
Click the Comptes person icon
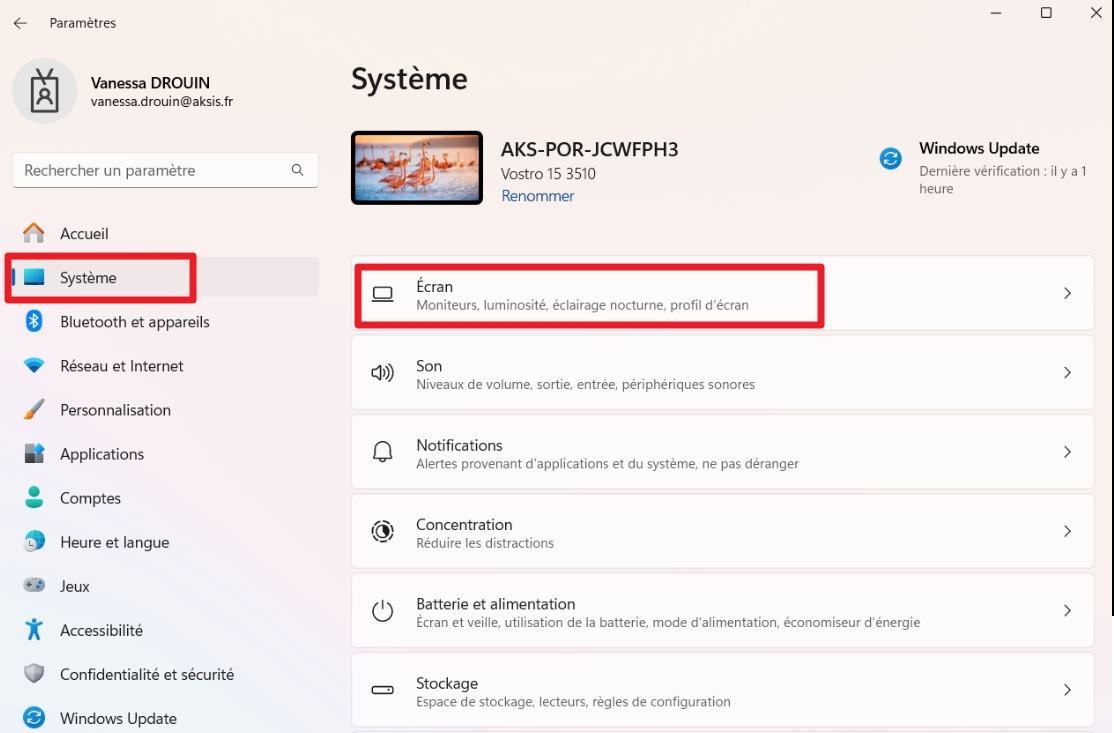point(33,497)
